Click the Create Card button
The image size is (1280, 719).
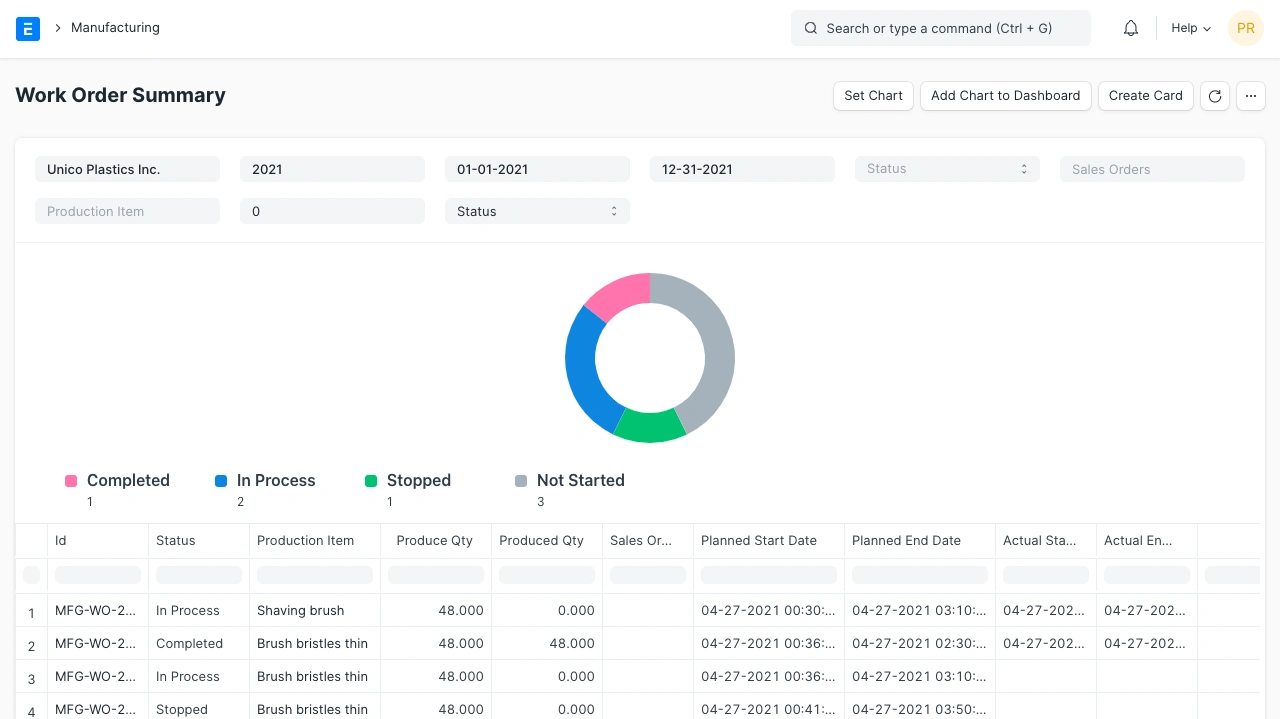point(1145,96)
